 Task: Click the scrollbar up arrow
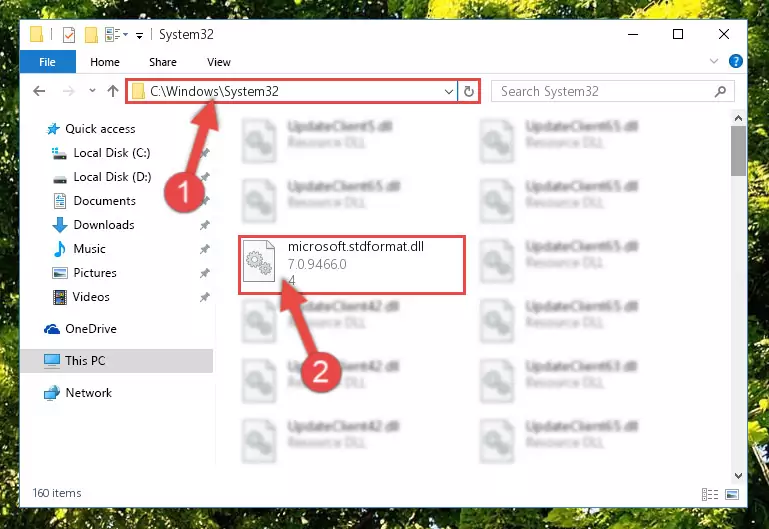(738, 118)
